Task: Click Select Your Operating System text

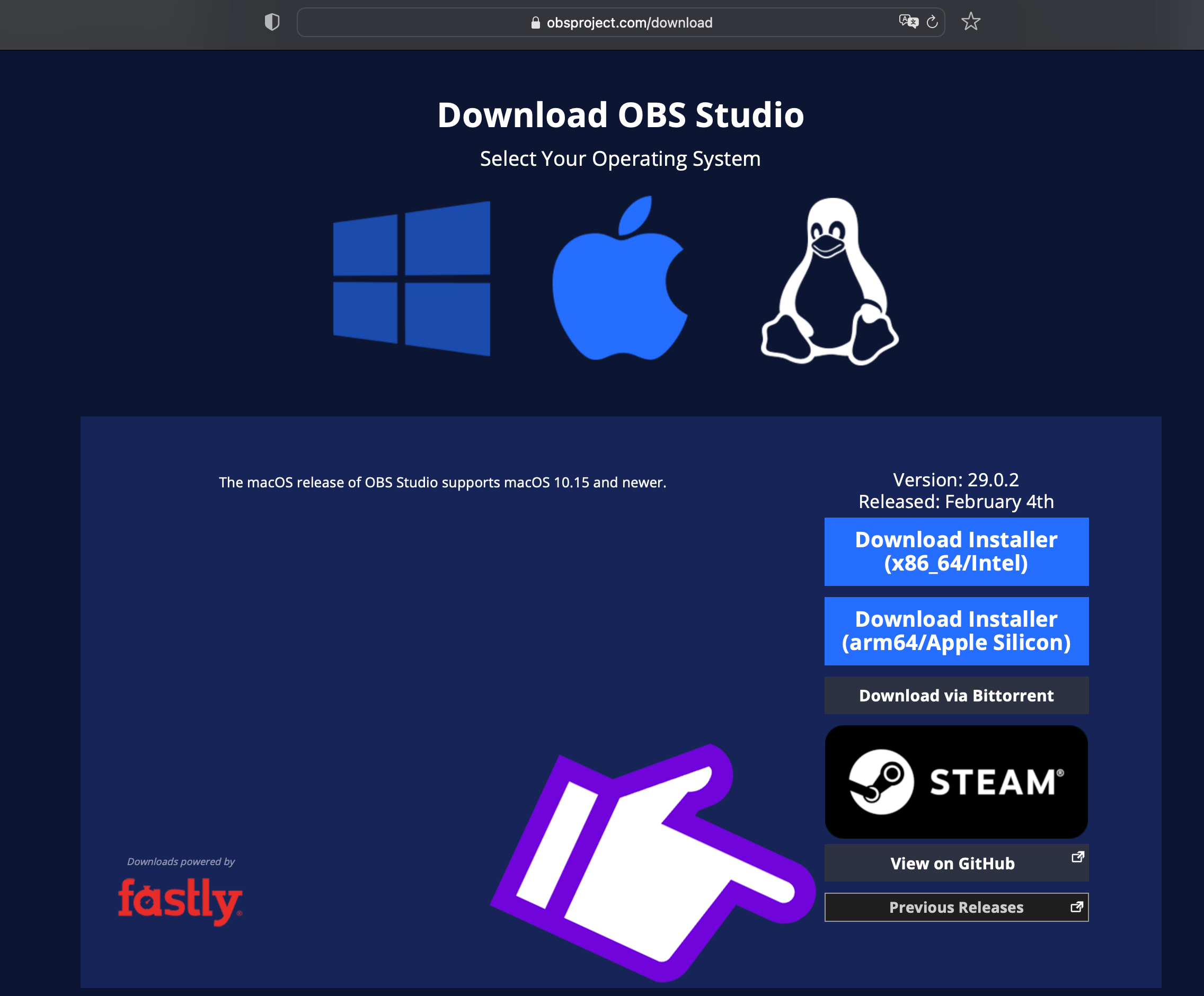Action: 621,159
